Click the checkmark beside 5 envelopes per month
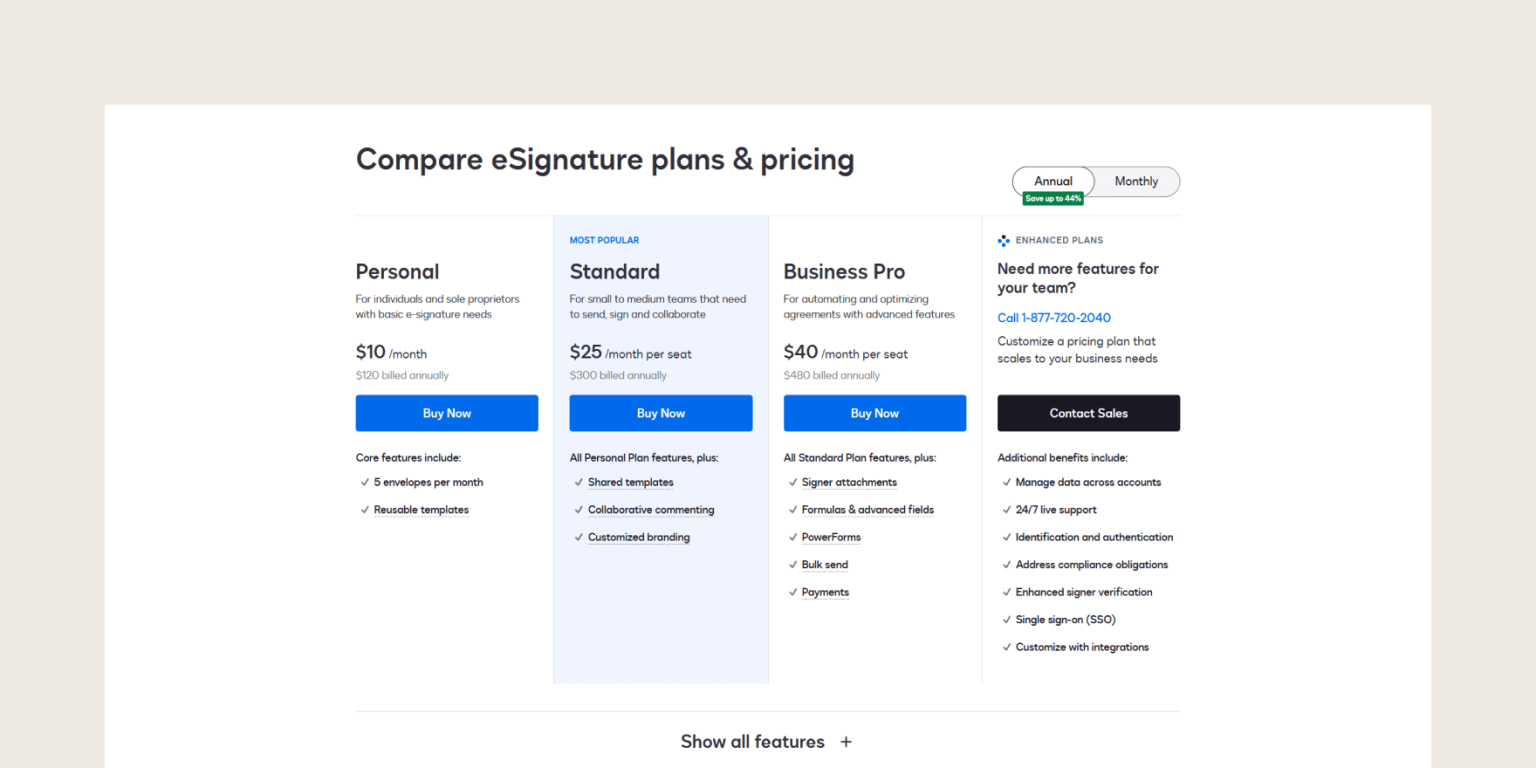1536x768 pixels. [x=364, y=482]
